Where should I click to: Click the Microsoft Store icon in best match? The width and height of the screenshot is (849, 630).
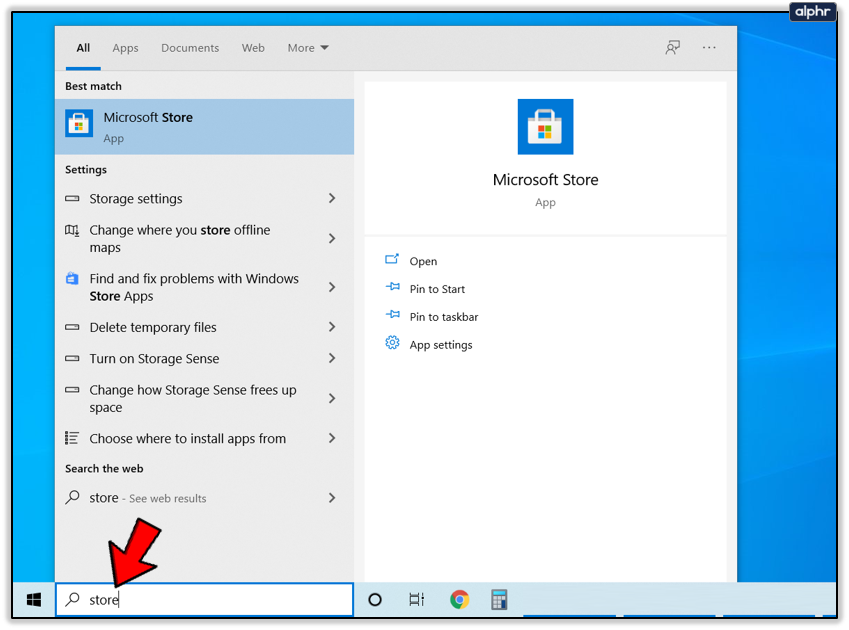click(79, 123)
